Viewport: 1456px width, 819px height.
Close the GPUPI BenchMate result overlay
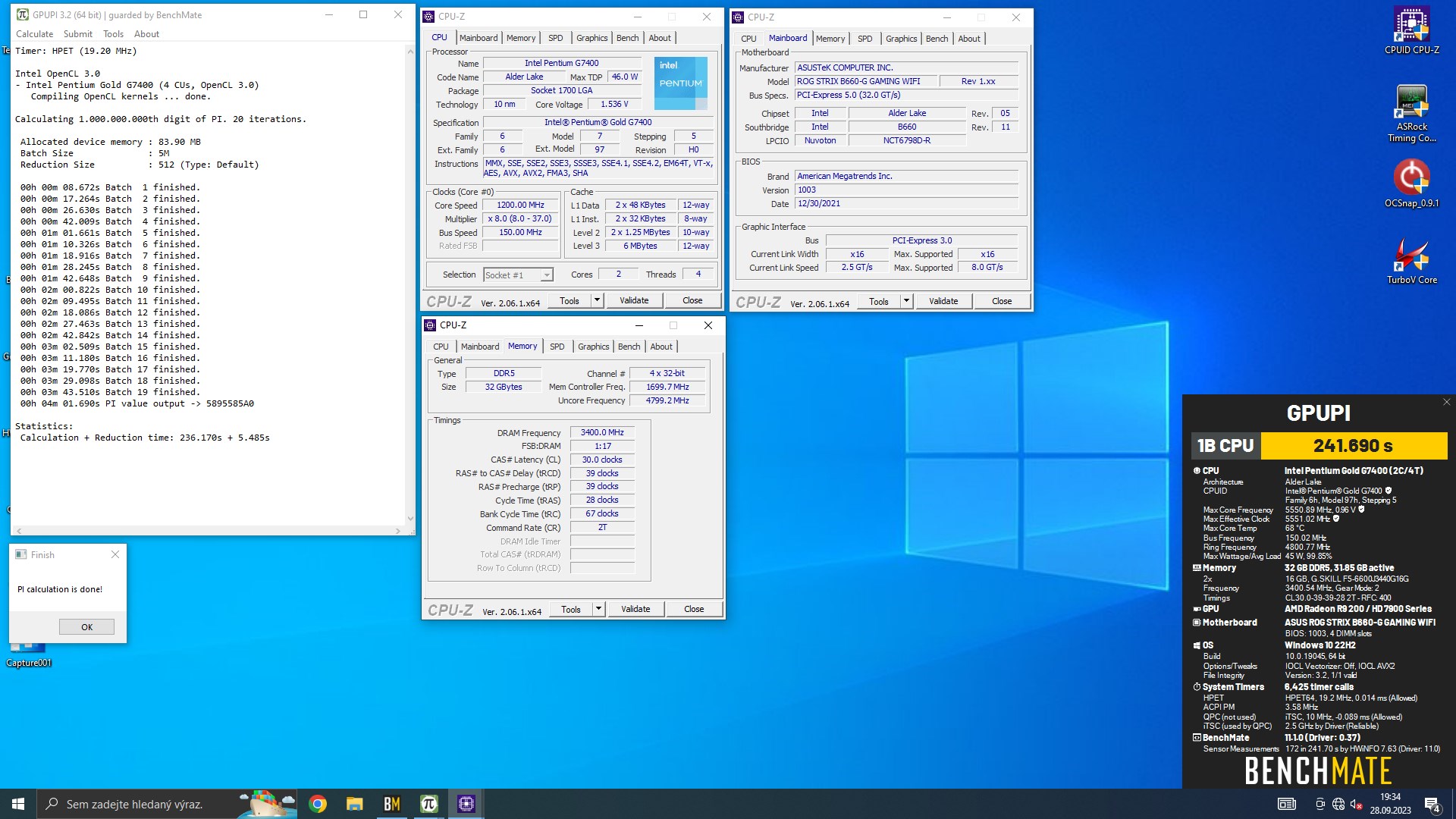(x=1446, y=402)
